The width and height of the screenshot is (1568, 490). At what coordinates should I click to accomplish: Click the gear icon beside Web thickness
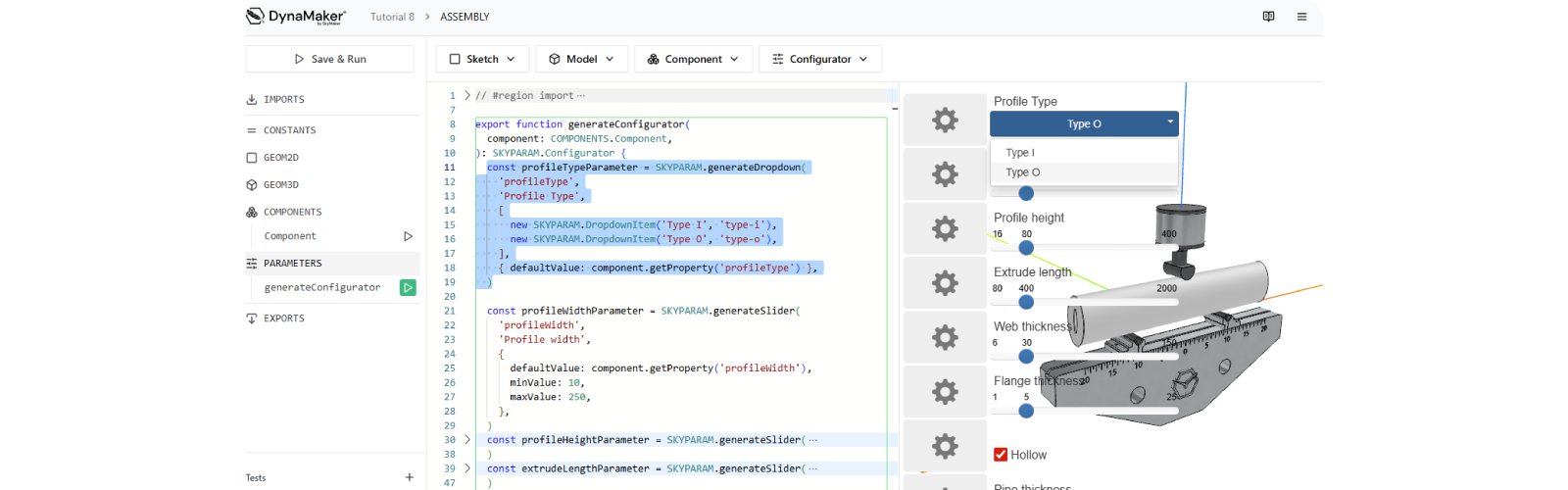coord(945,337)
